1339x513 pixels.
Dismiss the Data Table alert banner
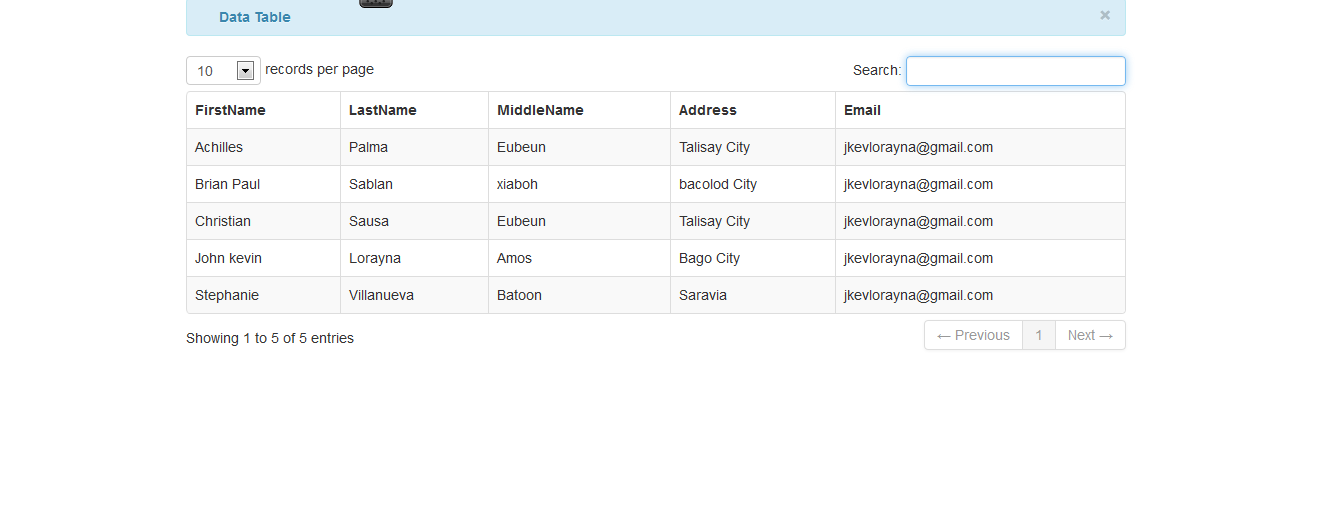click(1105, 15)
